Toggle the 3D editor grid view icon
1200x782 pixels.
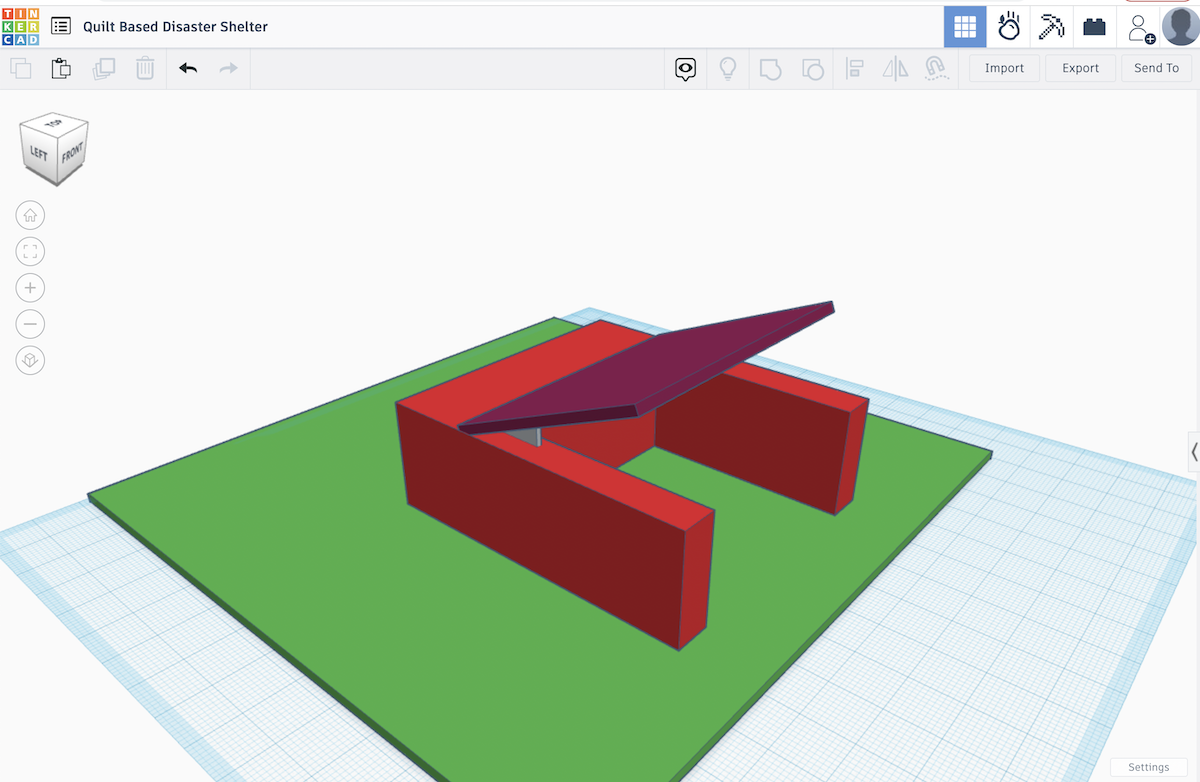pos(965,26)
